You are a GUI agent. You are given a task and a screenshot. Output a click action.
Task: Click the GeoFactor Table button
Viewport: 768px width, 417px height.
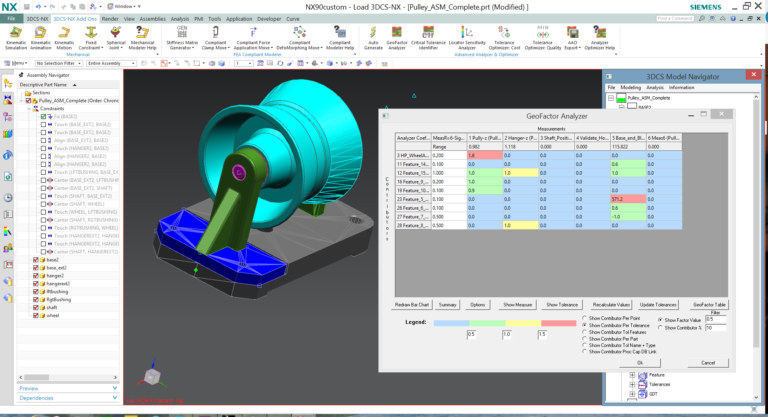709,305
